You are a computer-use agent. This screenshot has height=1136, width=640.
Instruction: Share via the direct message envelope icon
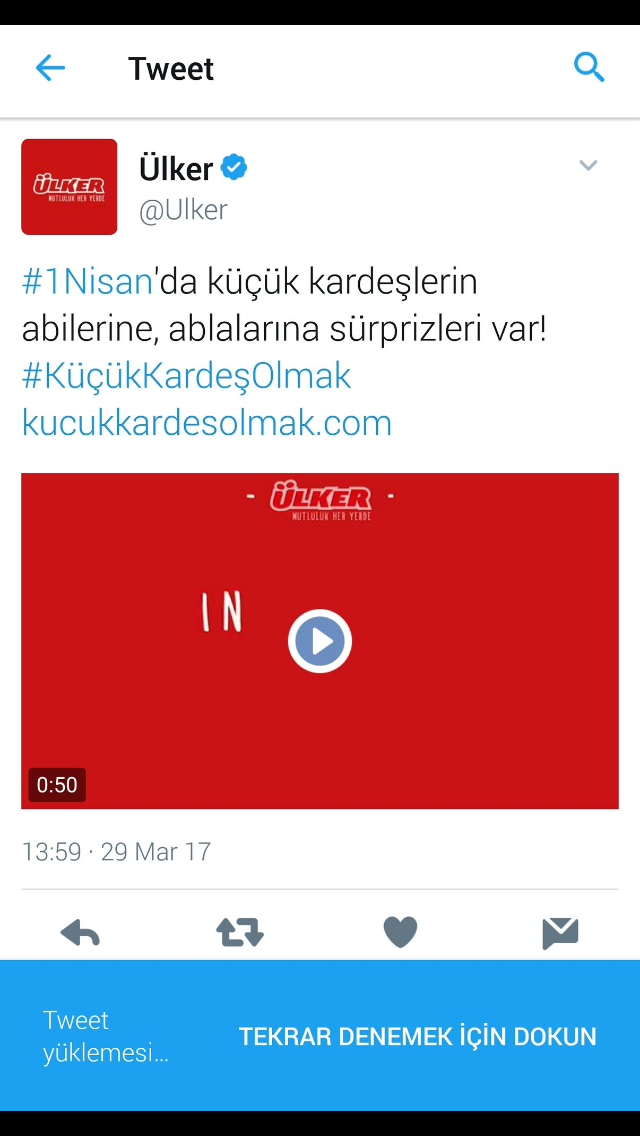[x=560, y=933]
